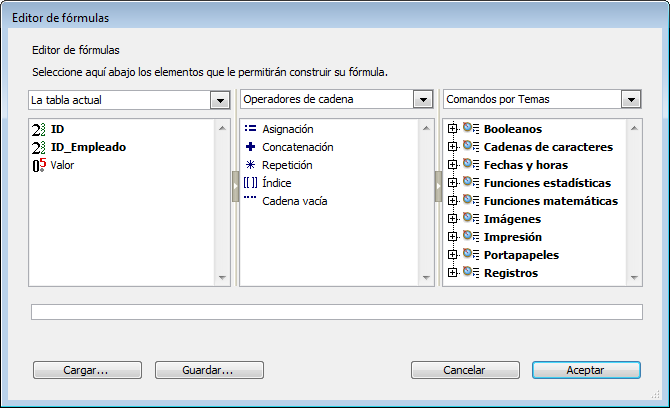Image resolution: width=670 pixels, height=408 pixels.
Task: Select Portapapeles in the commands list
Action: pos(520,255)
